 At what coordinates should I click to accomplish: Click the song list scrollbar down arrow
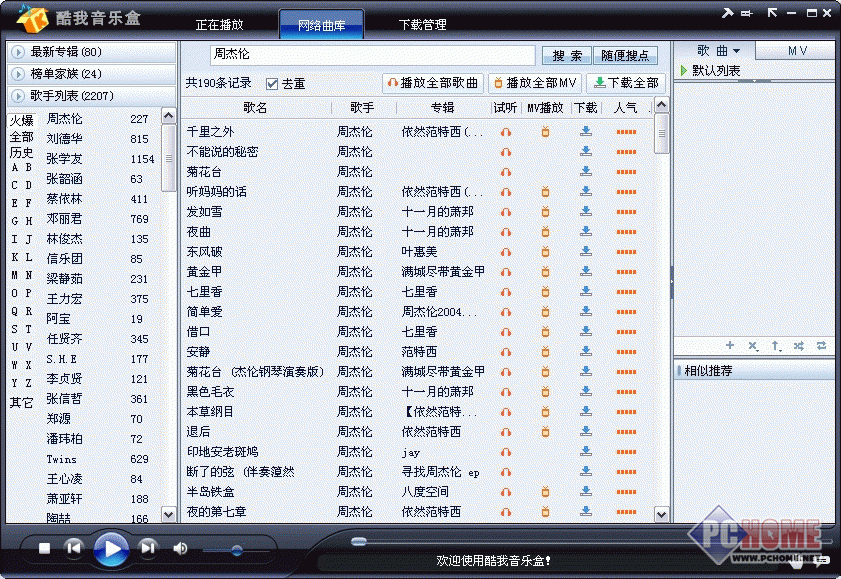[661, 514]
